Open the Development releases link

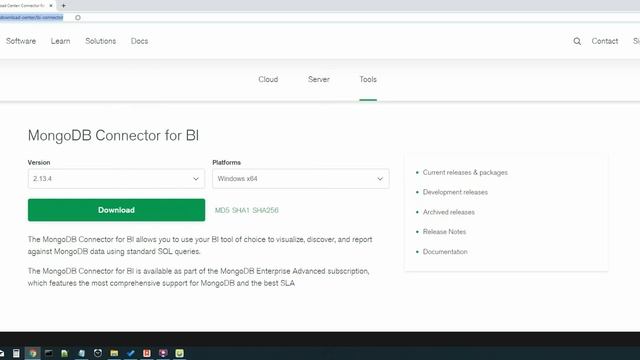pos(455,192)
